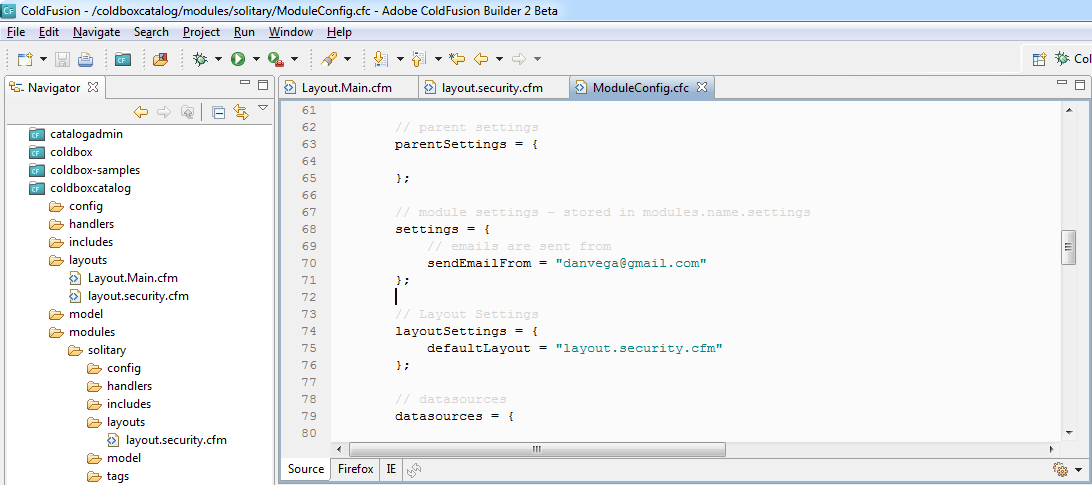
Task: Close the Navigator view tab
Action: coord(93,88)
